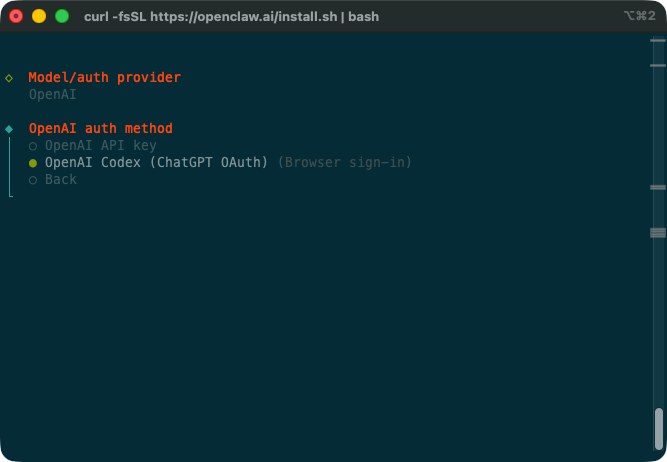Click the Browser sign-in hint text
This screenshot has width=667, height=462.
click(x=344, y=163)
